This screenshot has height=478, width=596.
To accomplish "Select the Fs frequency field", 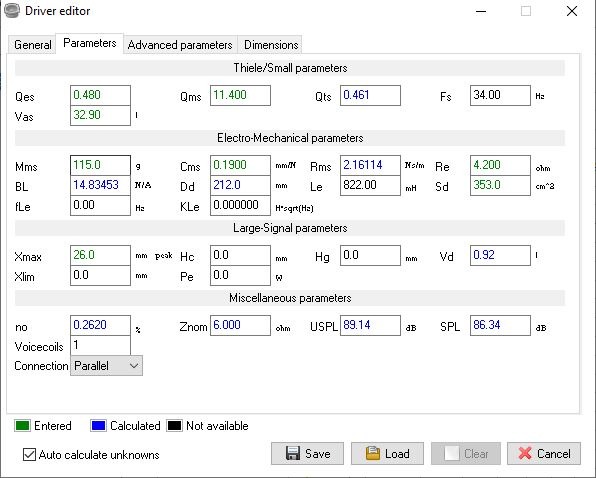I will point(500,95).
